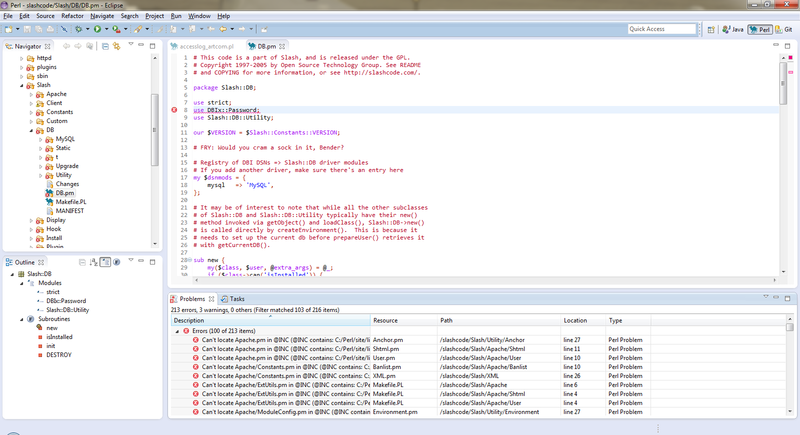The image size is (800, 435).
Task: Switch to the Tasks tab
Action: (x=236, y=298)
